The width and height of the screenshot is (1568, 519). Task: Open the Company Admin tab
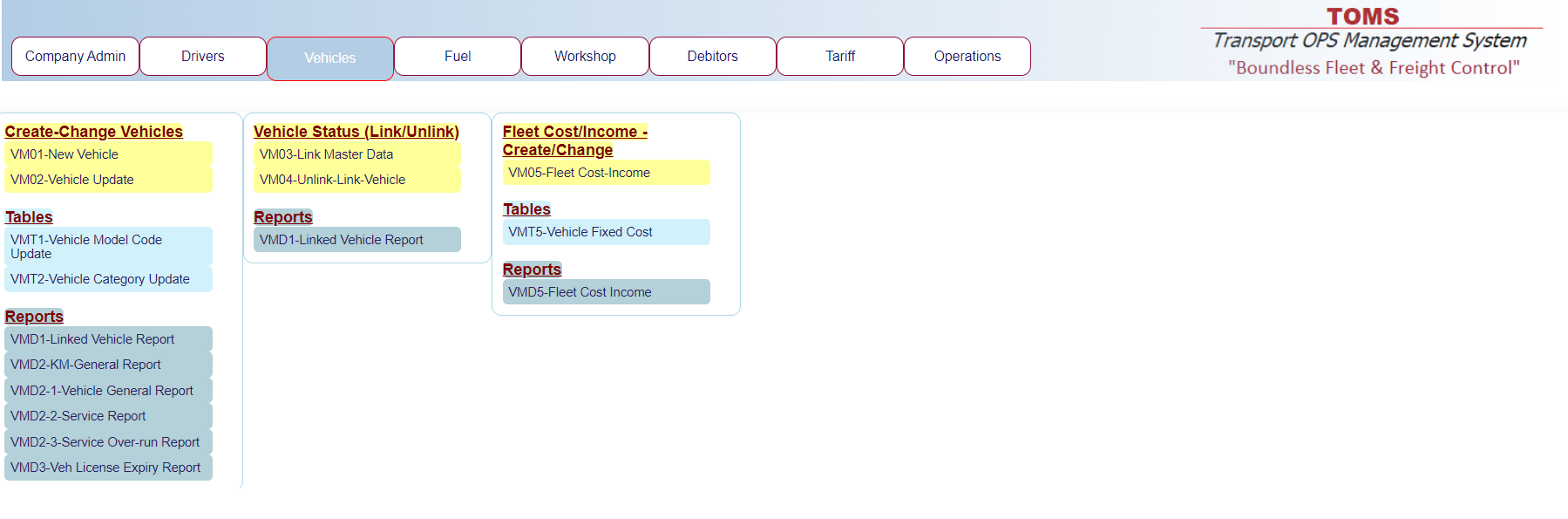[x=75, y=57]
